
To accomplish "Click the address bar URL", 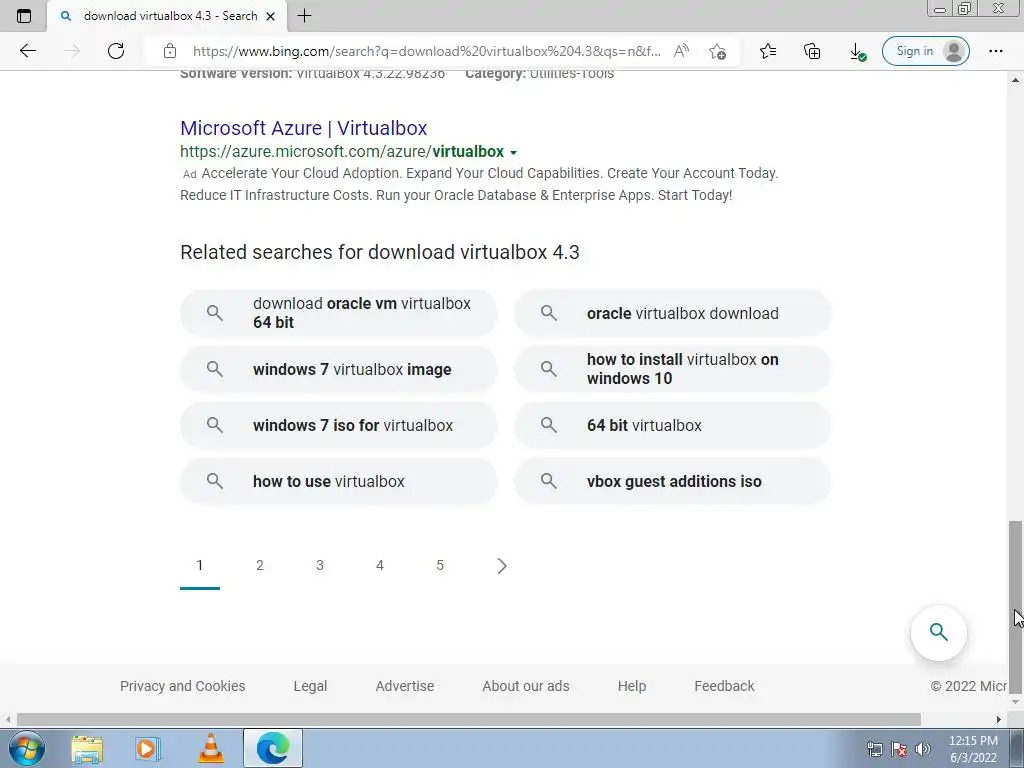I will (426, 51).
